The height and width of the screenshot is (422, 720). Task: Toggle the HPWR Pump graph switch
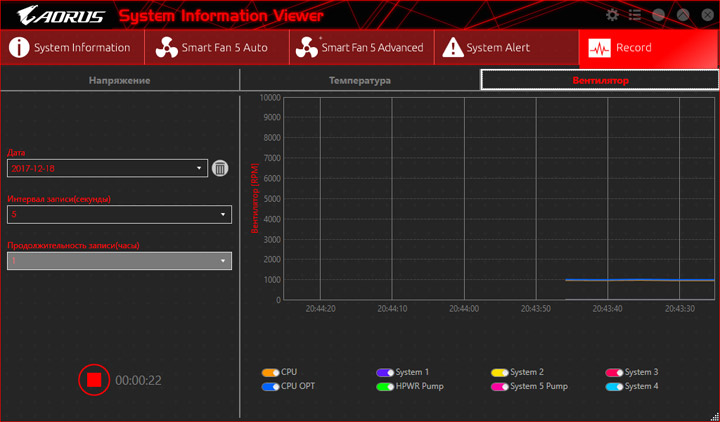point(385,387)
